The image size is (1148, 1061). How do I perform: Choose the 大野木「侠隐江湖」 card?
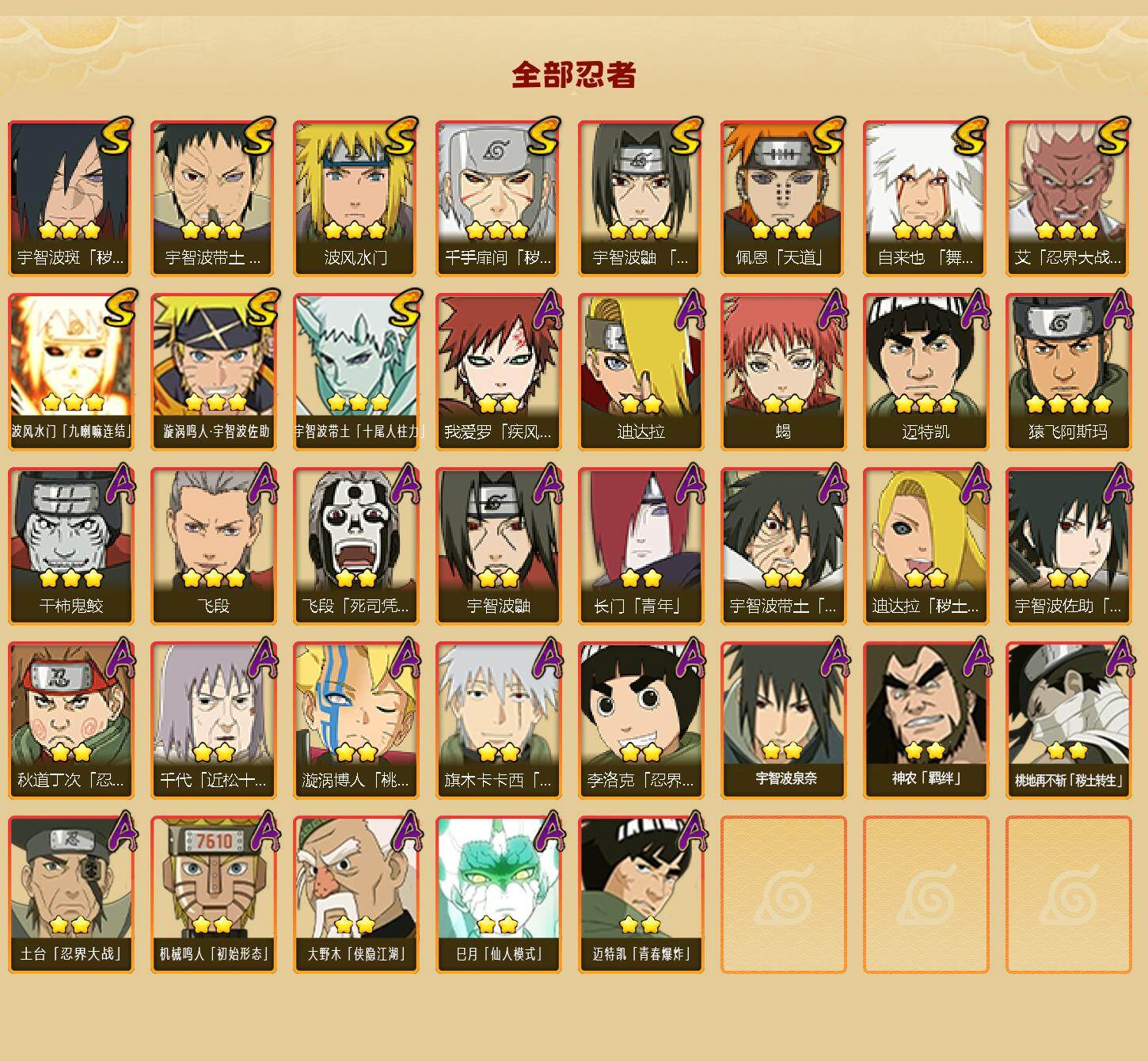(x=355, y=895)
